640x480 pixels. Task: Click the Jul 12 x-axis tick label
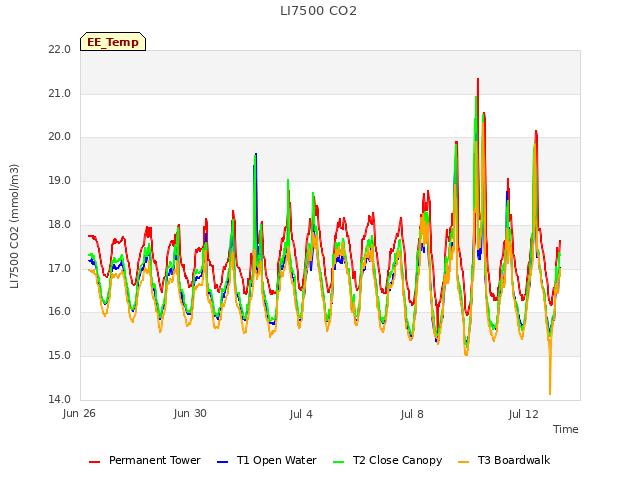(x=523, y=414)
